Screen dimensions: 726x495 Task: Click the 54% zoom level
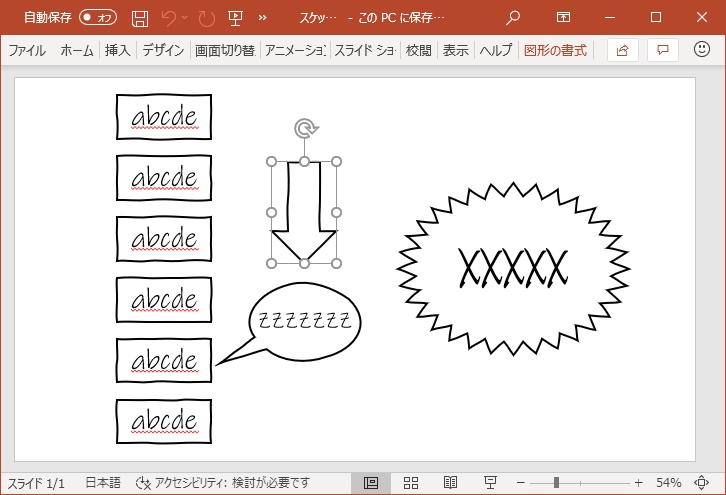coord(668,483)
